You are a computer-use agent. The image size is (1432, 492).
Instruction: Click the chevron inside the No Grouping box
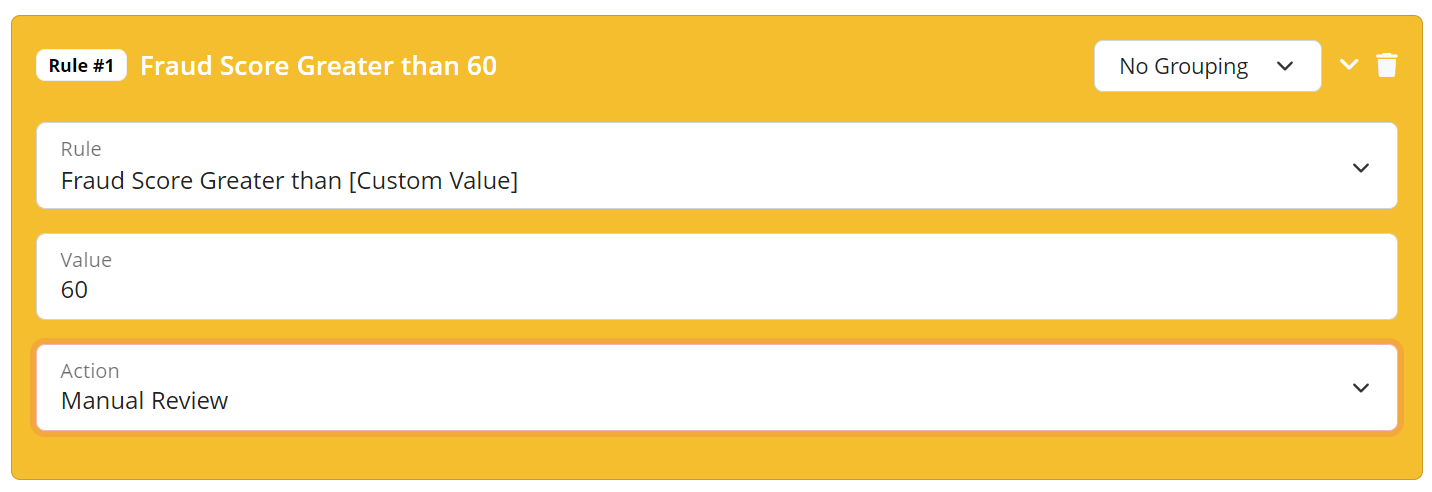[x=1286, y=66]
